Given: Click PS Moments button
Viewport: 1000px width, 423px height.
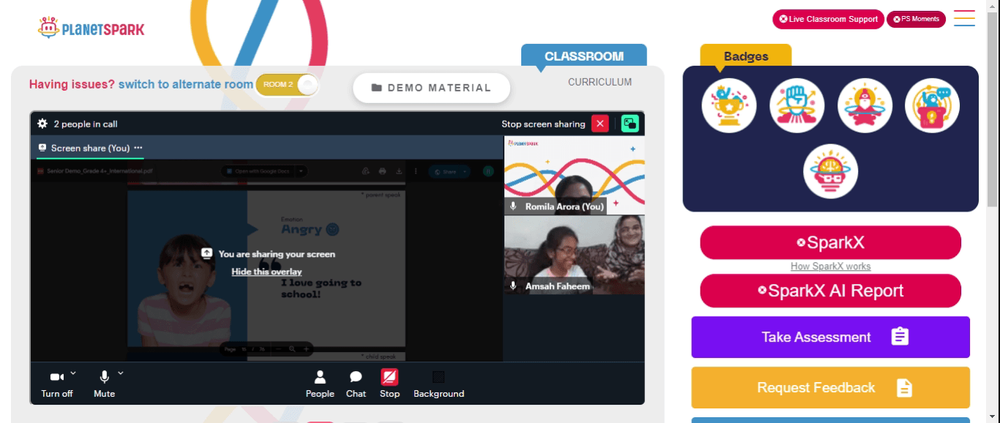Looking at the screenshot, I should click(x=916, y=19).
